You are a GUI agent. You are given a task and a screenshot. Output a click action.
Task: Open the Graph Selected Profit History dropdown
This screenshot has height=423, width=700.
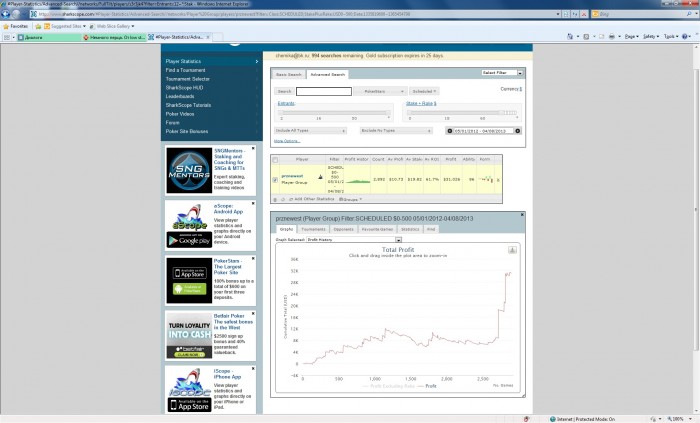click(x=354, y=240)
